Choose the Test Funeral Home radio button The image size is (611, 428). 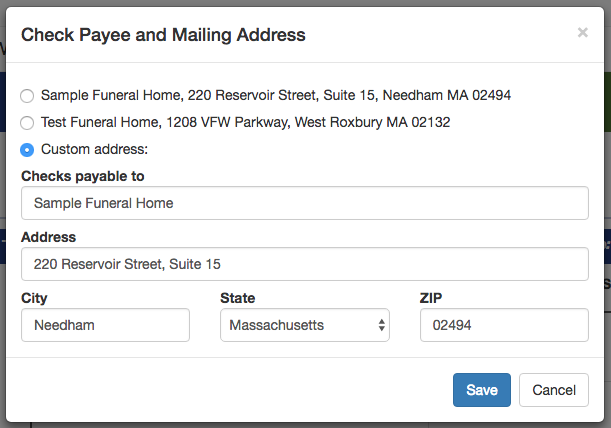27,123
